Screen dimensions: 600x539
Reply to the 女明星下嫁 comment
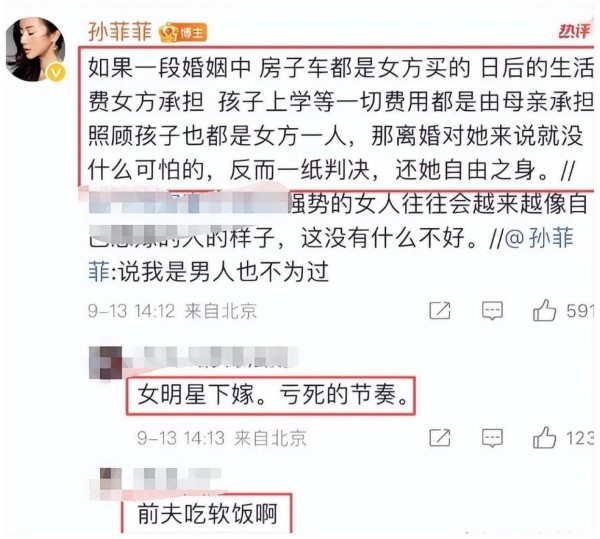point(492,438)
